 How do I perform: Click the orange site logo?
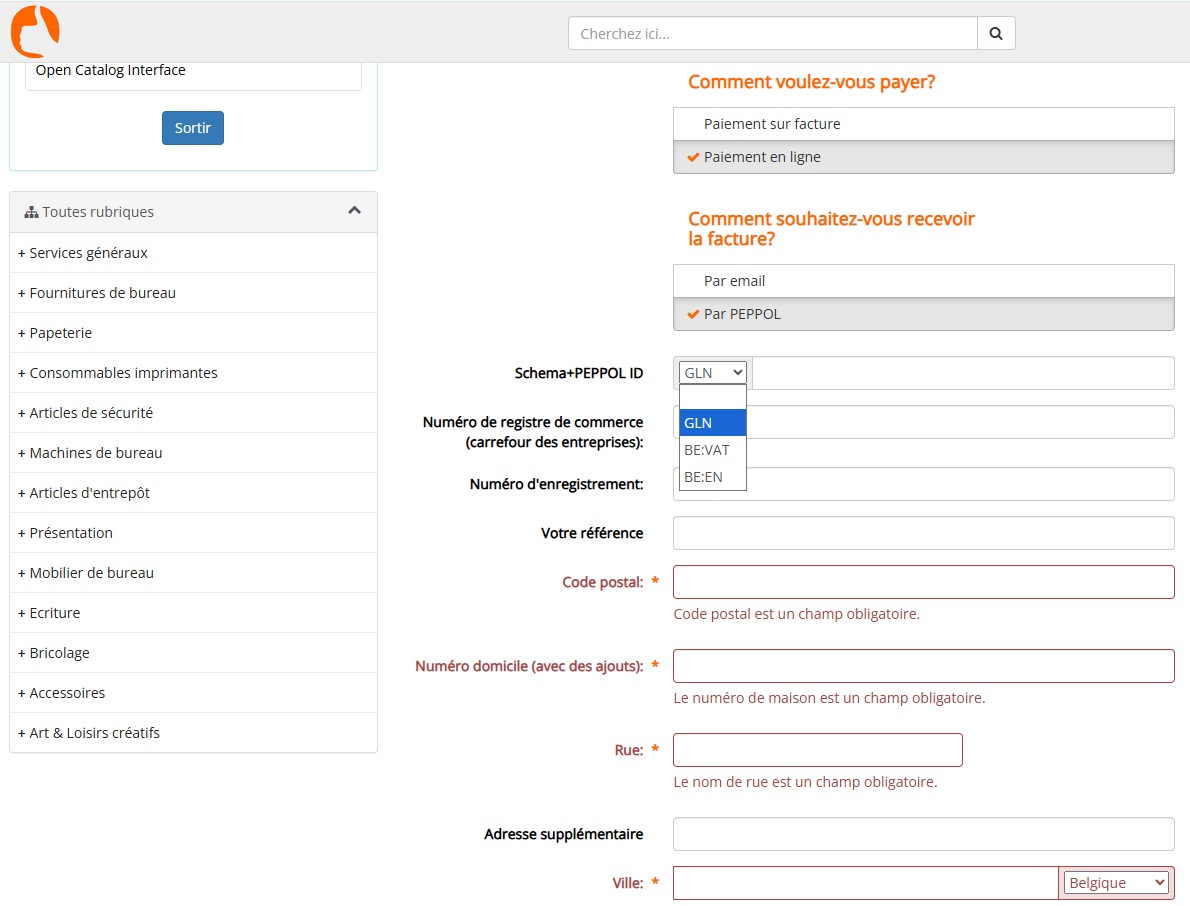(x=35, y=31)
